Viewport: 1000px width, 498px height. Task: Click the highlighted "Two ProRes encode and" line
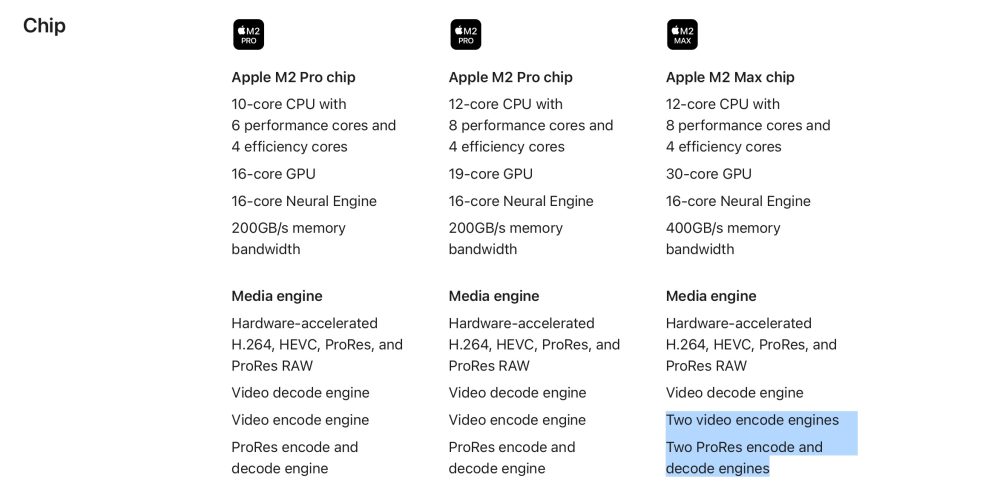click(744, 447)
